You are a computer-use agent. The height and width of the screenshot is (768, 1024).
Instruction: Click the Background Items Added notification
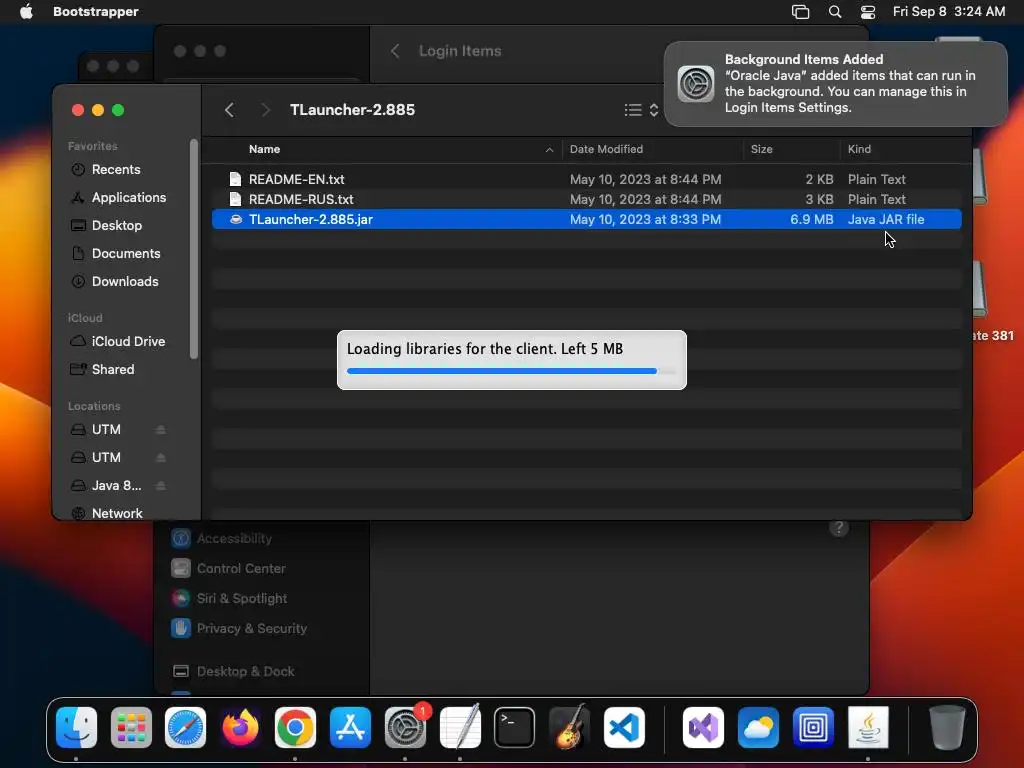click(x=835, y=84)
